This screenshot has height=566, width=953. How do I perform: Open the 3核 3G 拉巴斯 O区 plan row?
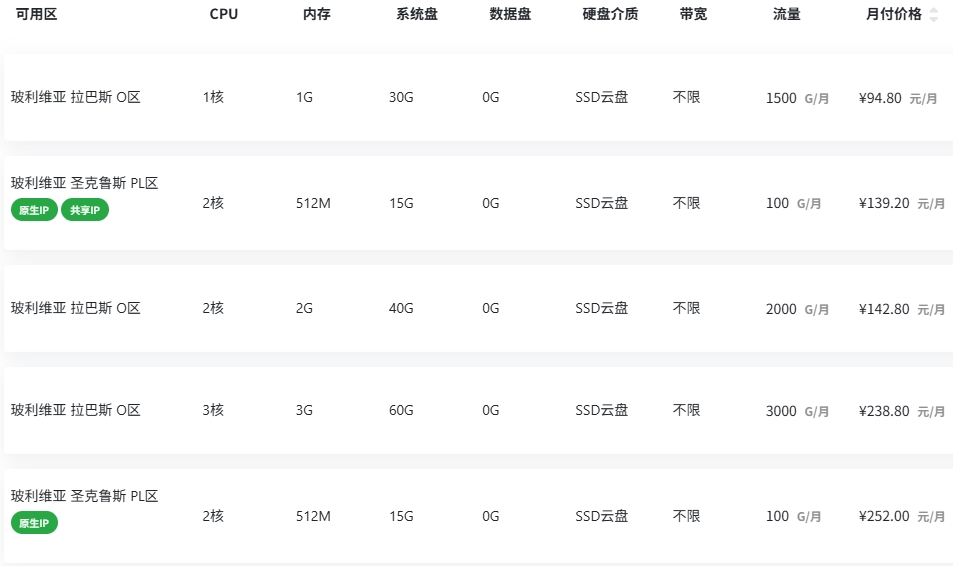point(478,410)
